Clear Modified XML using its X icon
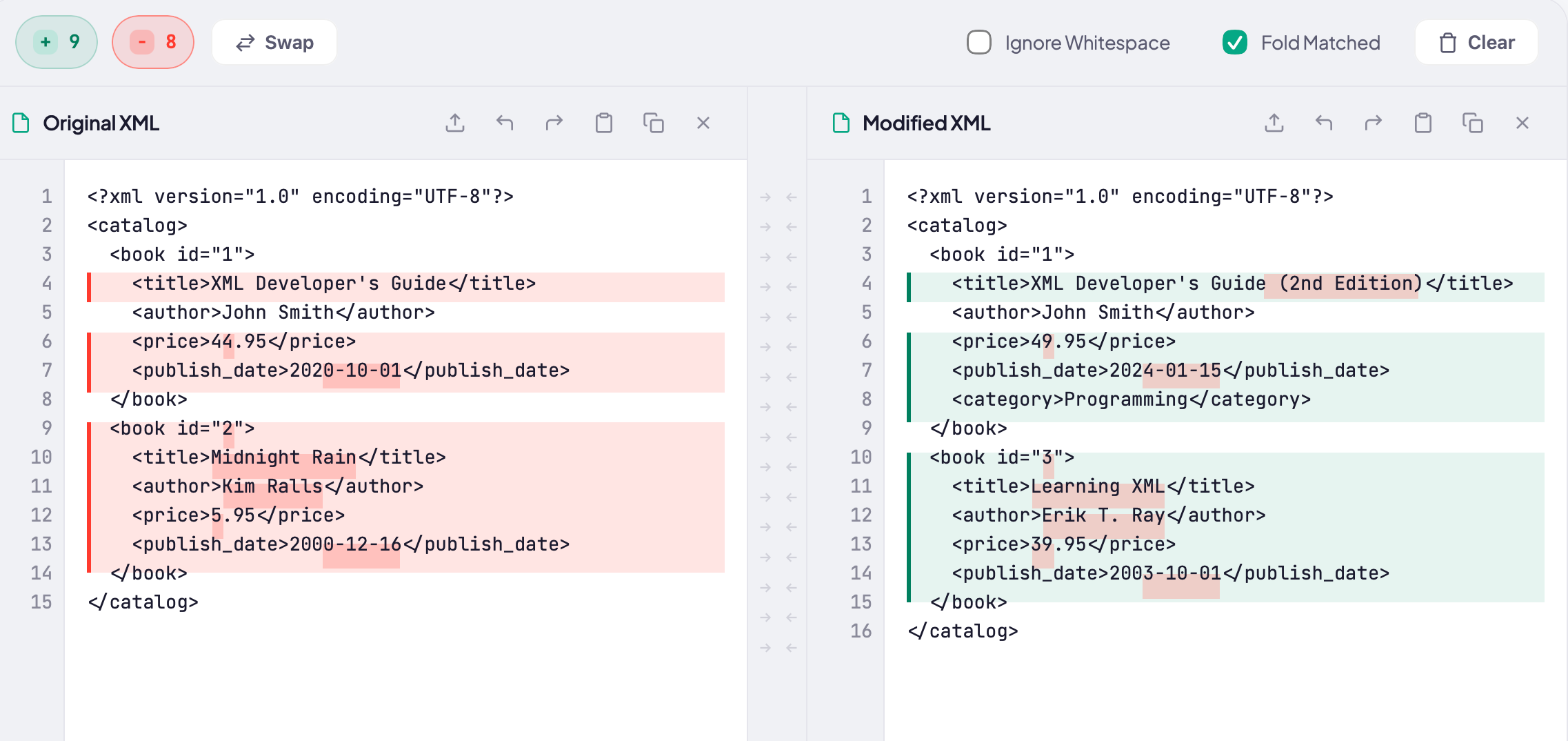Image resolution: width=1568 pixels, height=741 pixels. (x=1522, y=123)
